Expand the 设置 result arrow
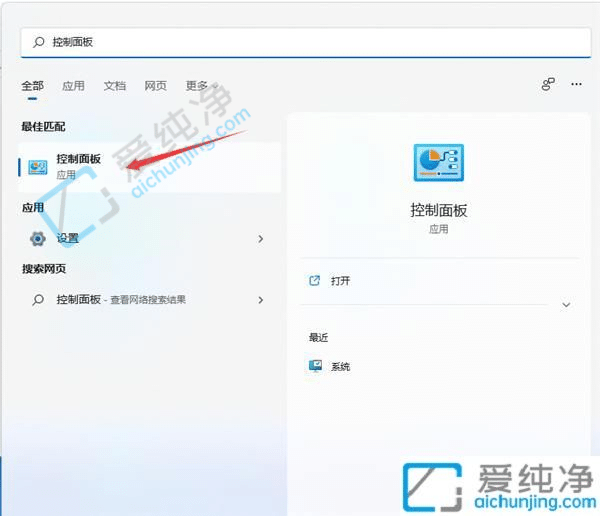Image resolution: width=600 pixels, height=516 pixels. click(x=261, y=239)
